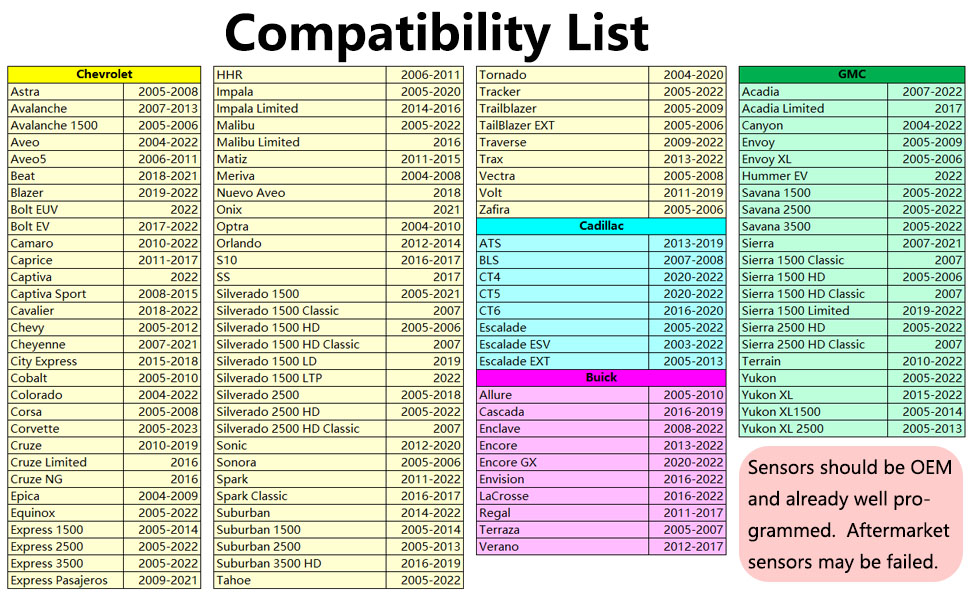This screenshot has width=970, height=600.
Task: Select the Savana 2500 cell
Action: coord(813,210)
